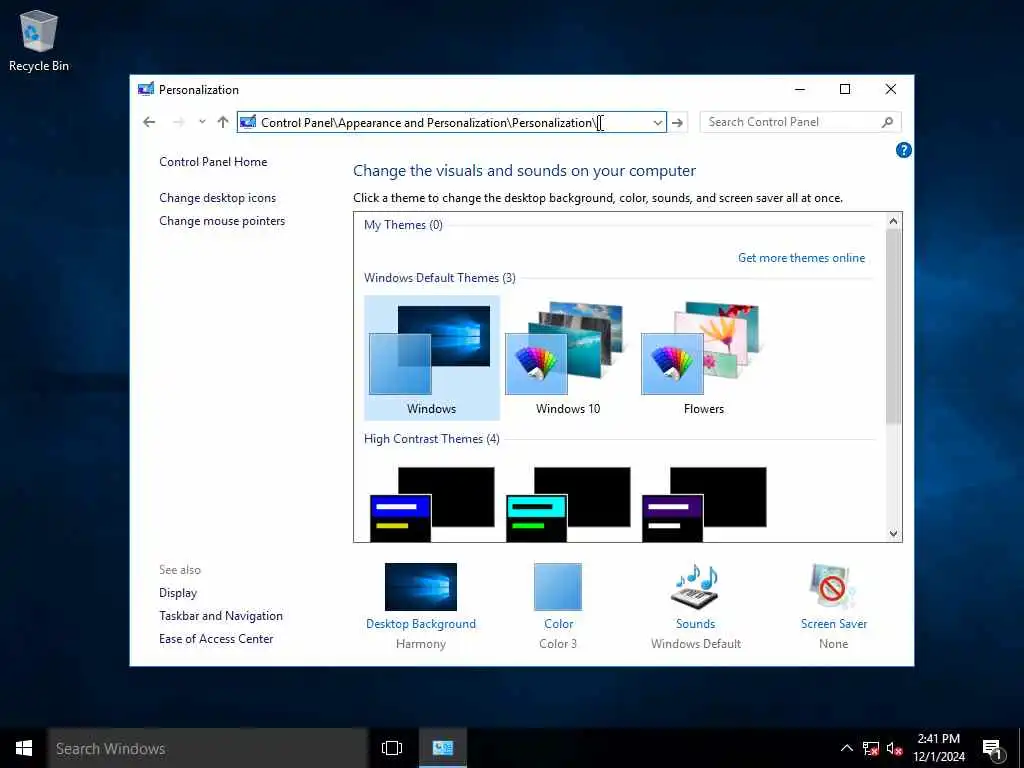Open Change desktop icons link
Screen dimensions: 1024x768
click(217, 198)
